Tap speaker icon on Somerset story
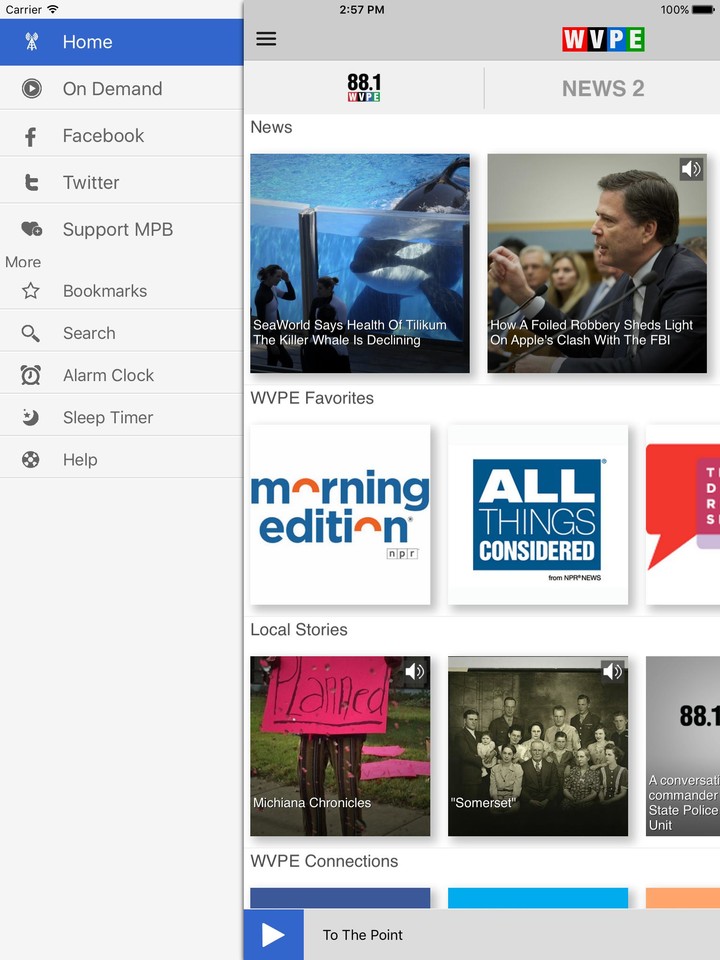This screenshot has width=720, height=960. click(612, 672)
